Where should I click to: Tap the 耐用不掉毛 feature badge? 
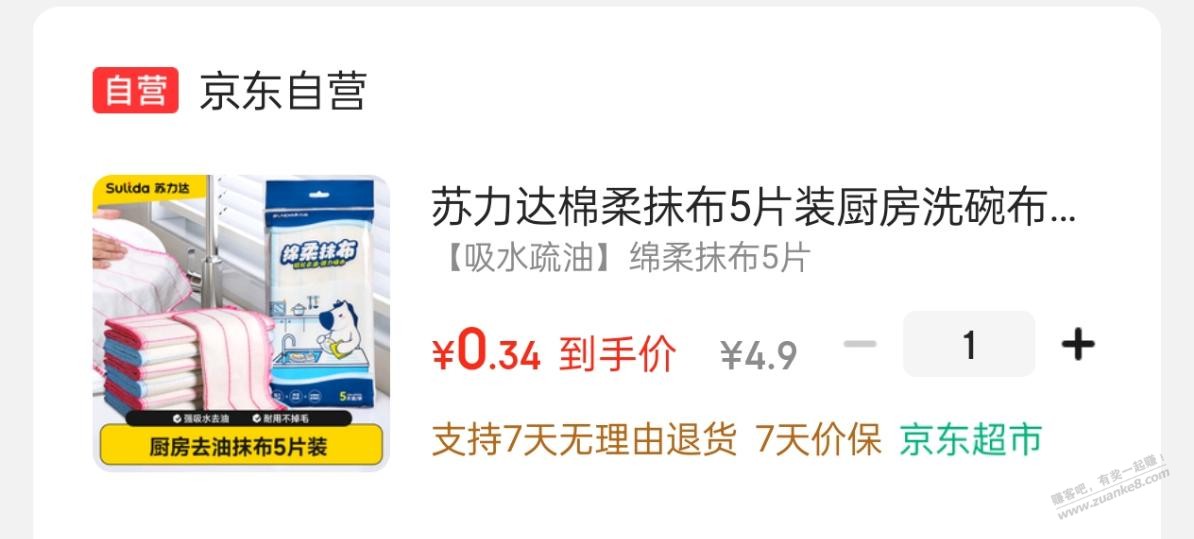tap(283, 418)
